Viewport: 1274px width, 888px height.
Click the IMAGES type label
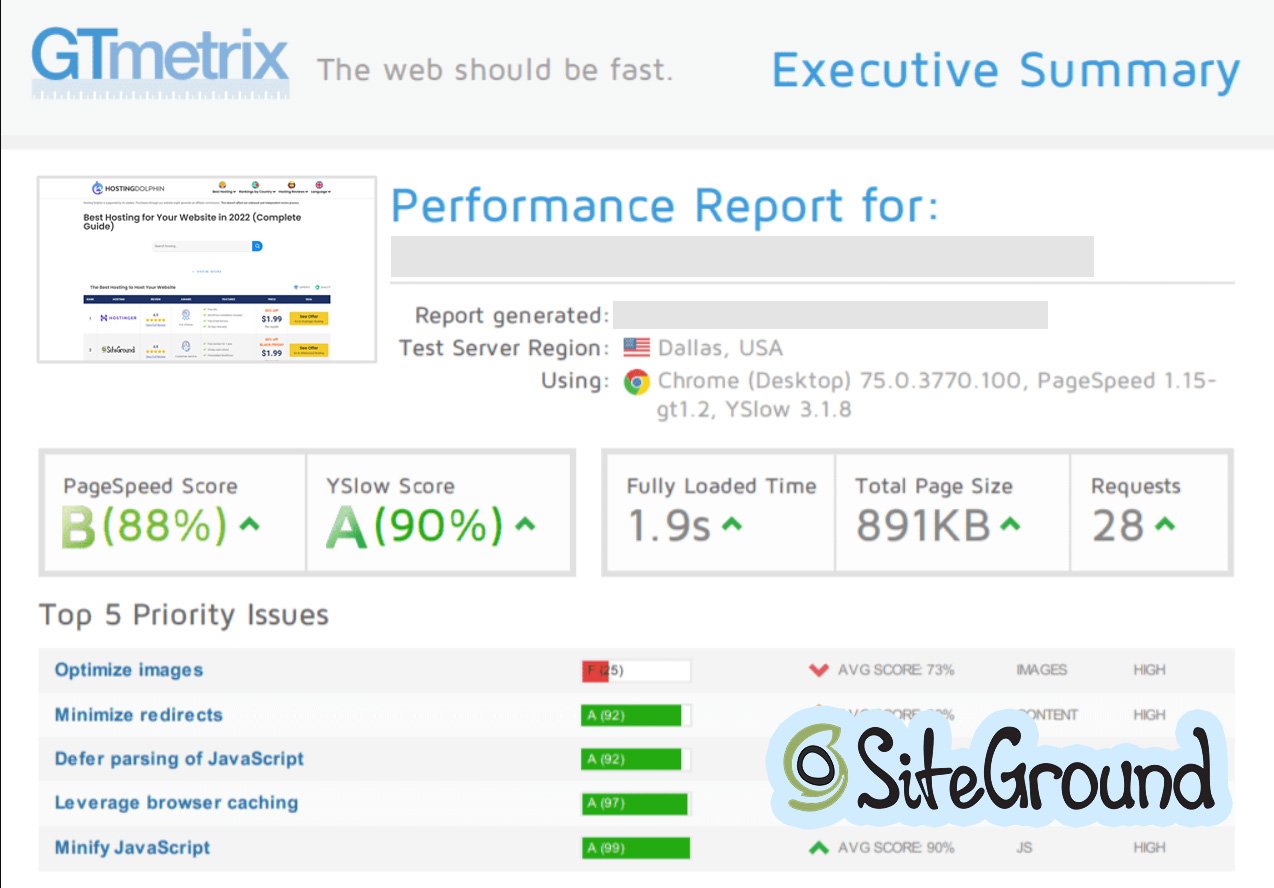tap(1042, 670)
